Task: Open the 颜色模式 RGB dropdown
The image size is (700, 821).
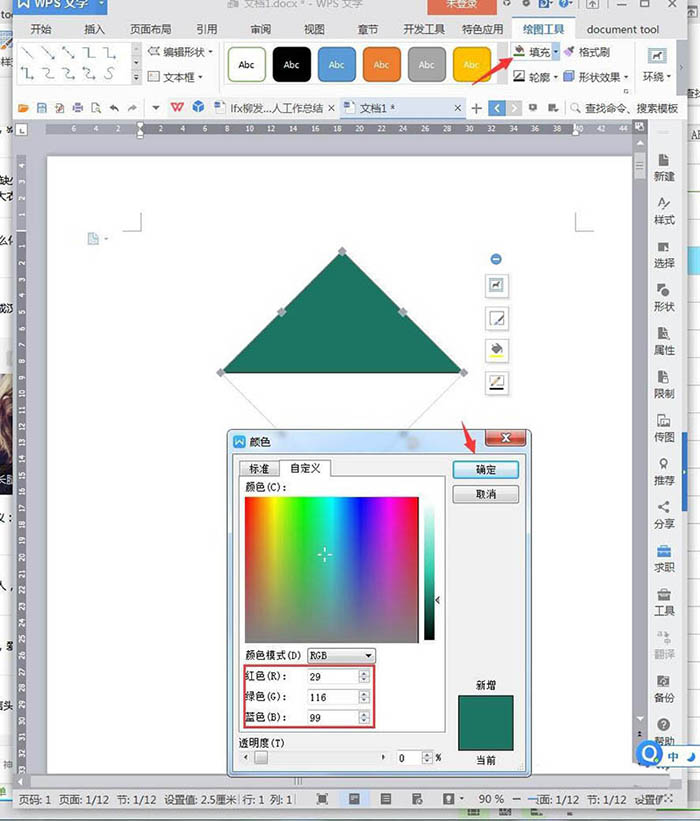Action: tap(341, 656)
